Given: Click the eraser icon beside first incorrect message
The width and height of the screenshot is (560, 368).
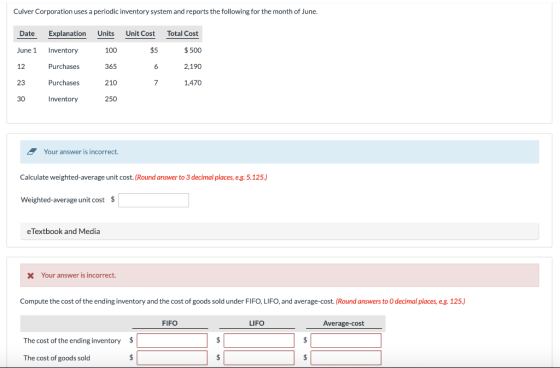Looking at the screenshot, I should tap(32, 152).
